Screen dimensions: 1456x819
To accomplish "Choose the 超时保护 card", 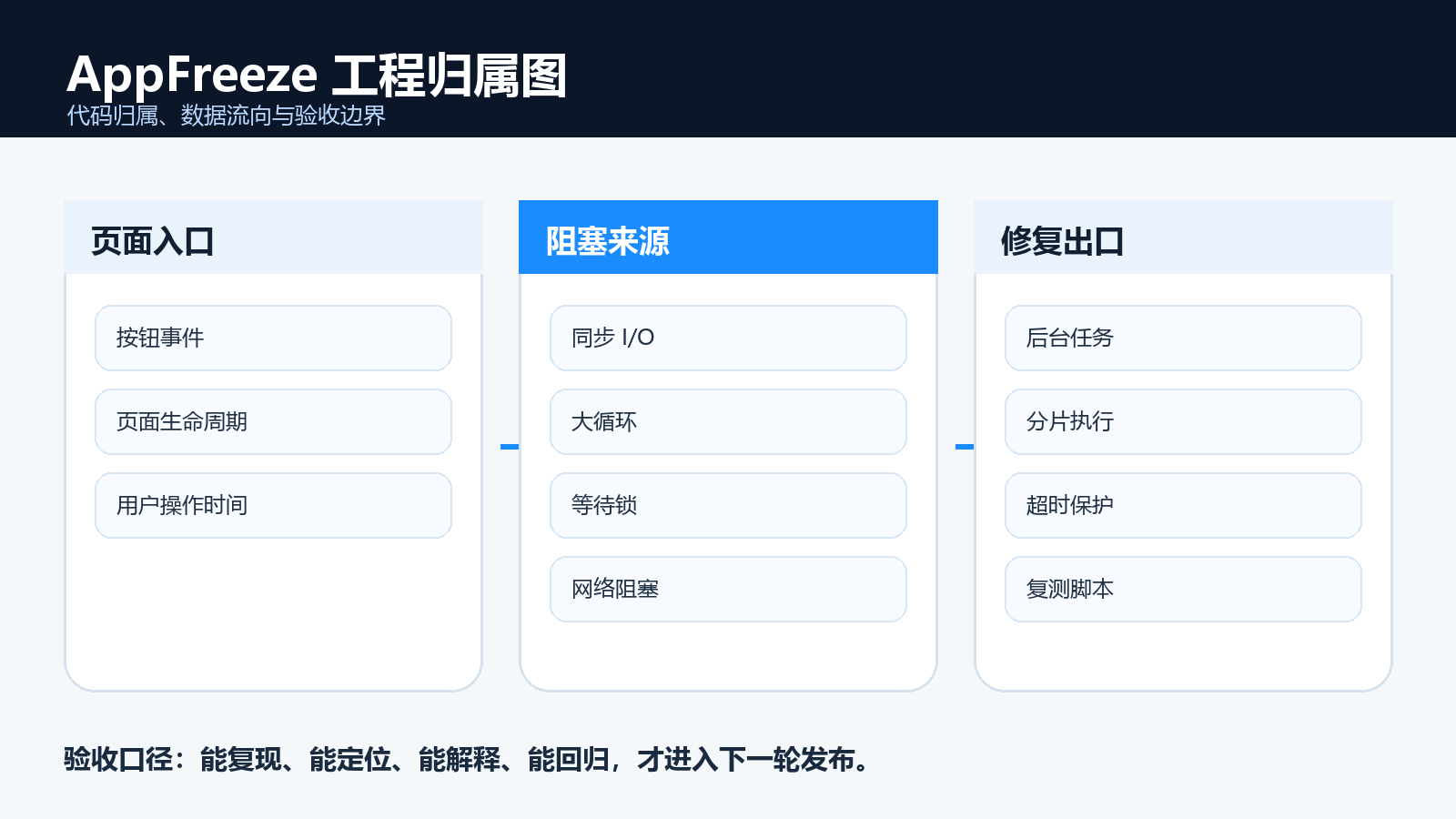I will 1183,506.
